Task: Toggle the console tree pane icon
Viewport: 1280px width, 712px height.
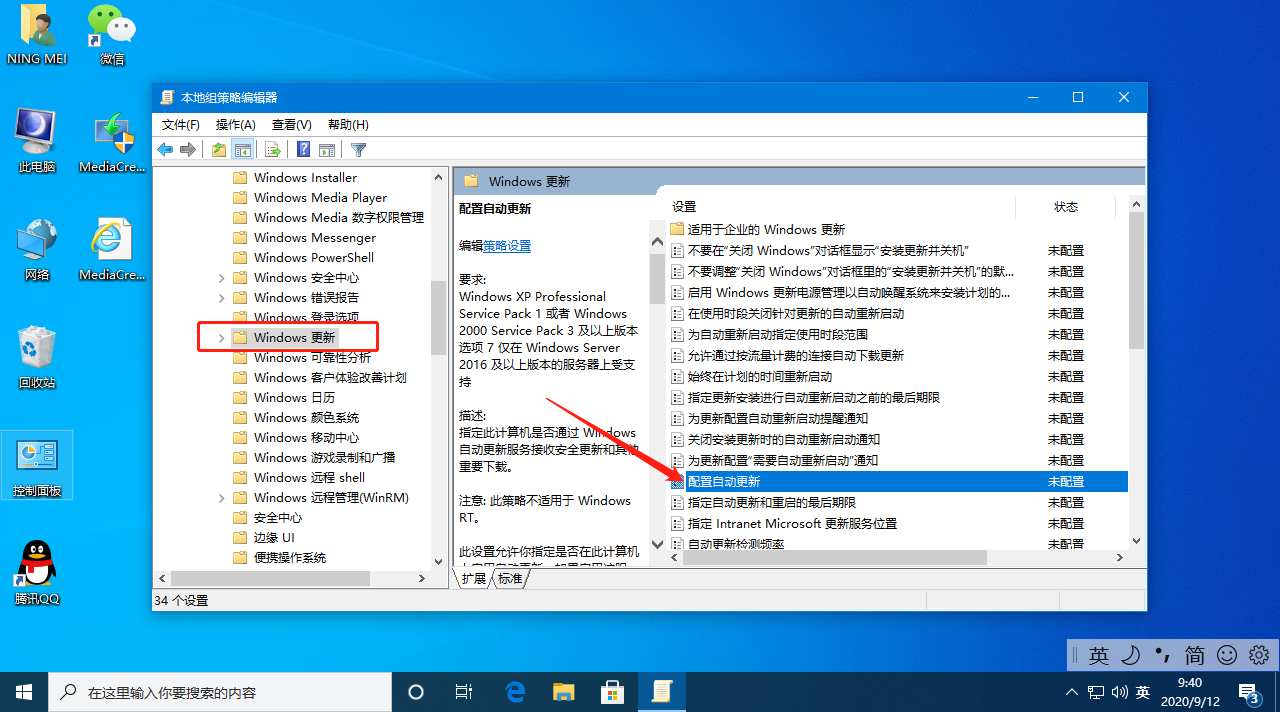Action: pyautogui.click(x=243, y=149)
